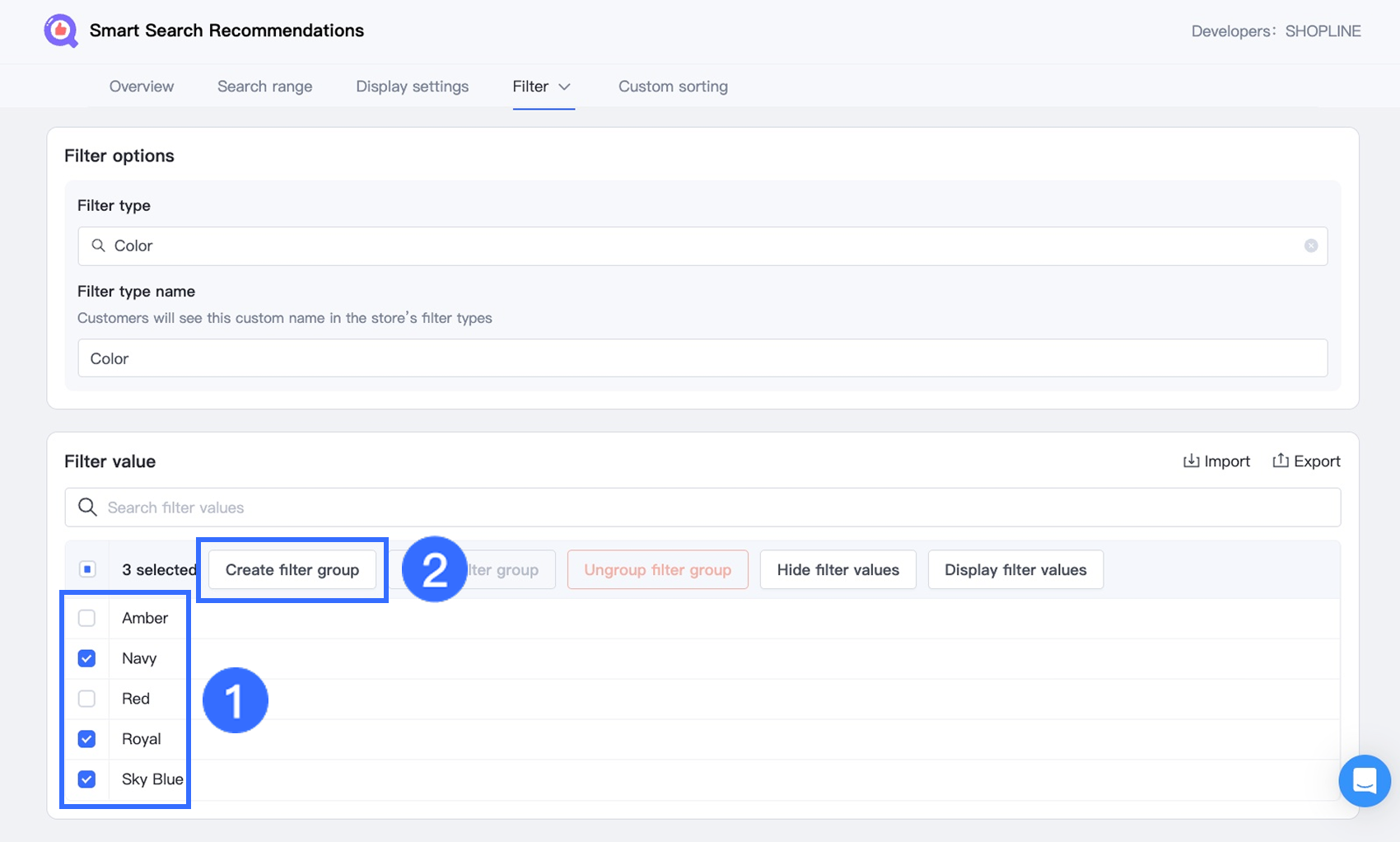Click Create filter group button
Viewport: 1400px width, 842px height.
click(x=292, y=569)
